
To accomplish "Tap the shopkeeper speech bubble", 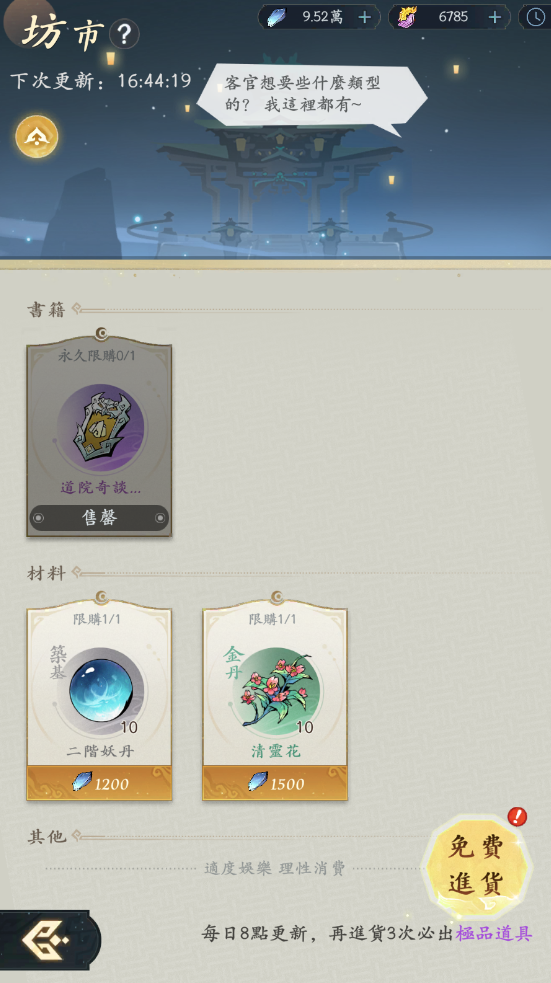I will click(312, 96).
